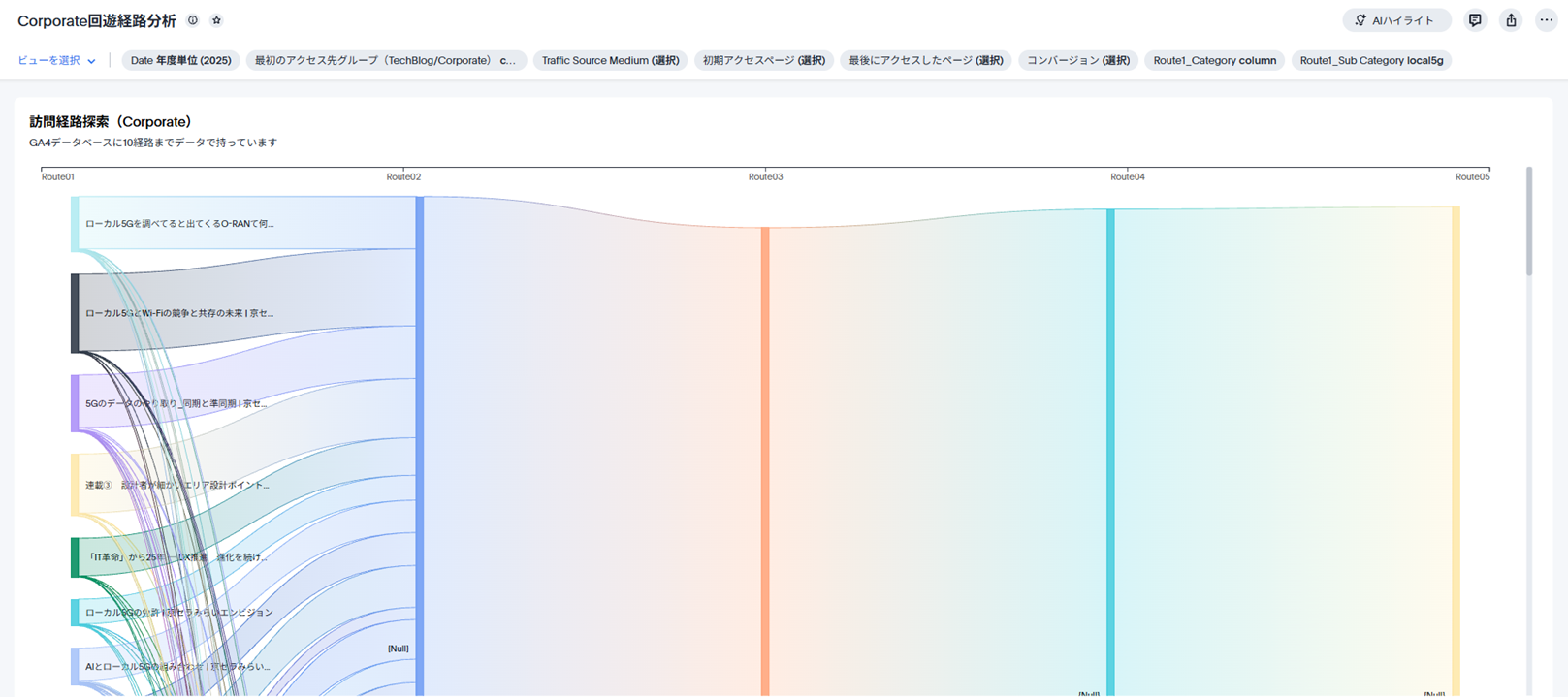Select the ローカル5Gを調べてると出てくるO-RAN node
1568x697 pixels.
[x=76, y=224]
